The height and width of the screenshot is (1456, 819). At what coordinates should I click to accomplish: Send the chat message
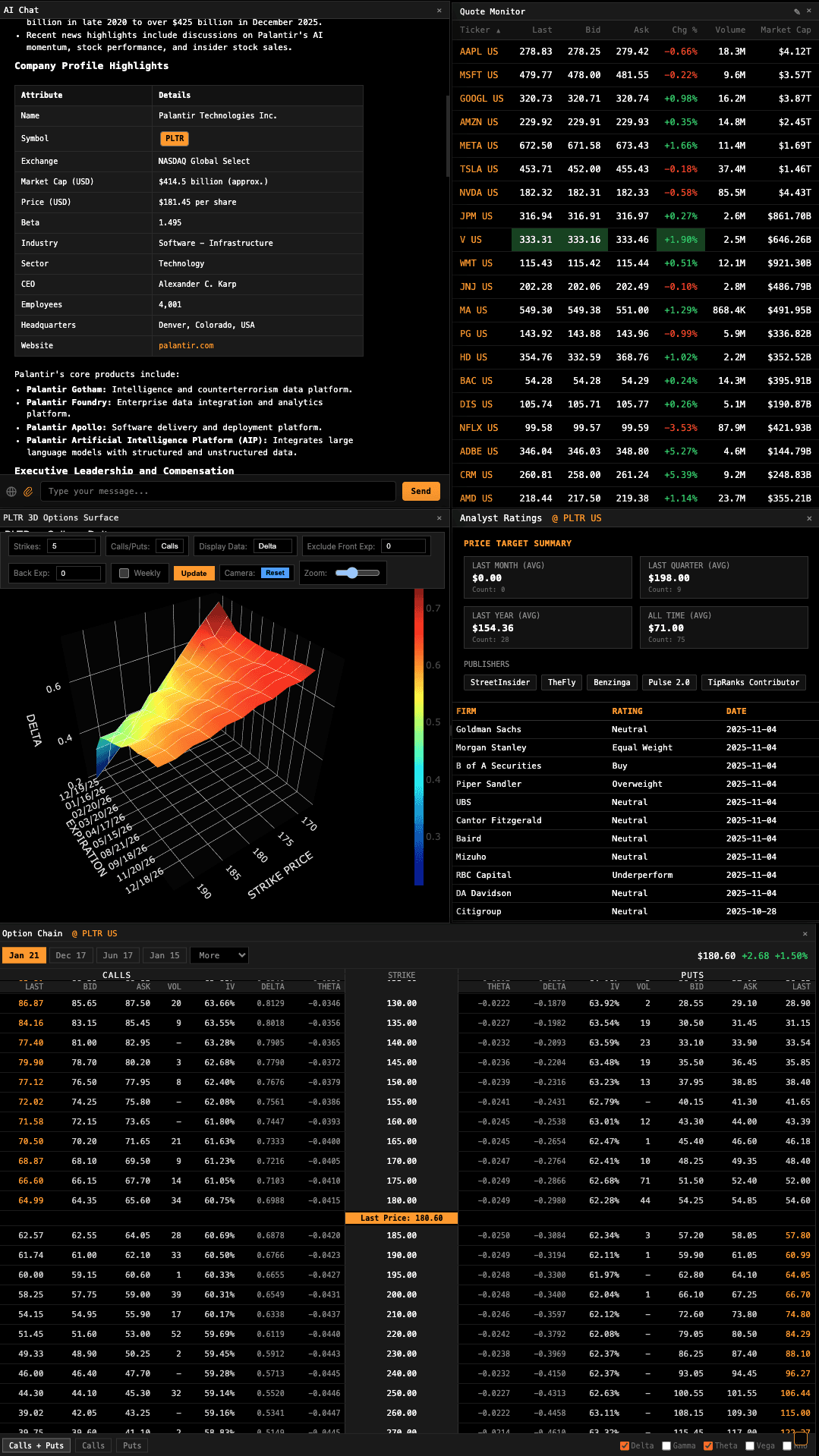421,491
